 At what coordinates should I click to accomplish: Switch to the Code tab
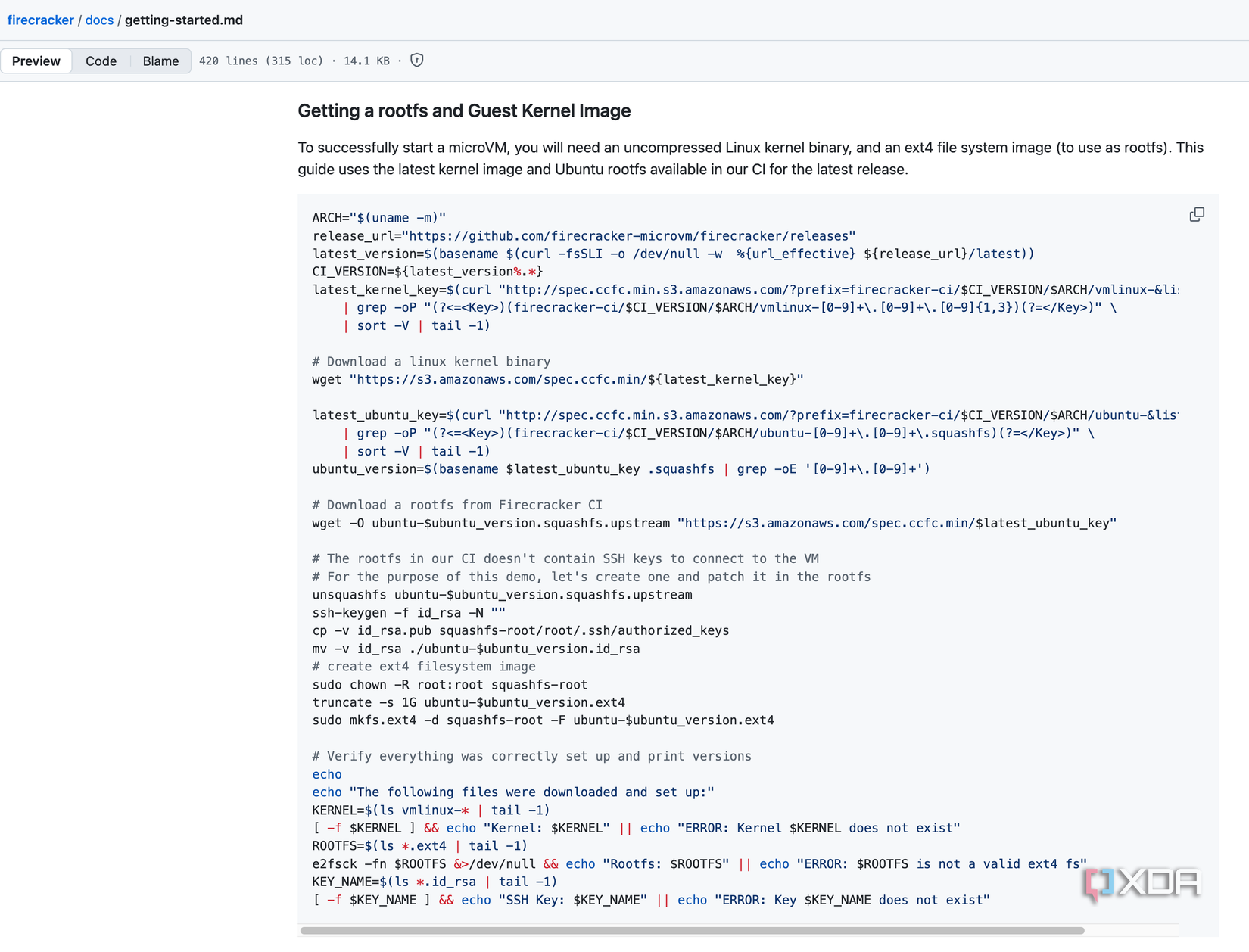[101, 61]
